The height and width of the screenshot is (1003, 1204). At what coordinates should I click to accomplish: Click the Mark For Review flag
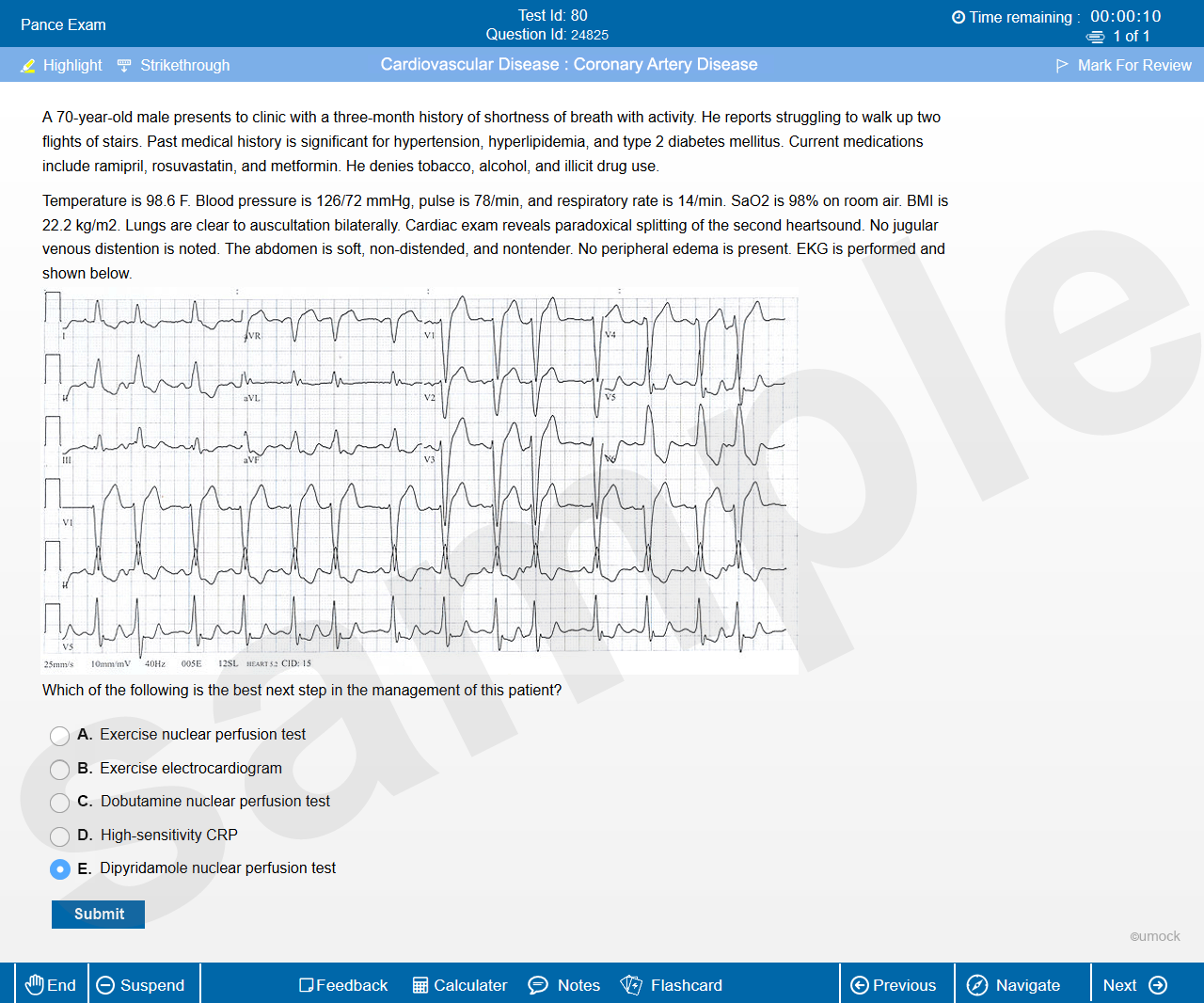[1062, 66]
